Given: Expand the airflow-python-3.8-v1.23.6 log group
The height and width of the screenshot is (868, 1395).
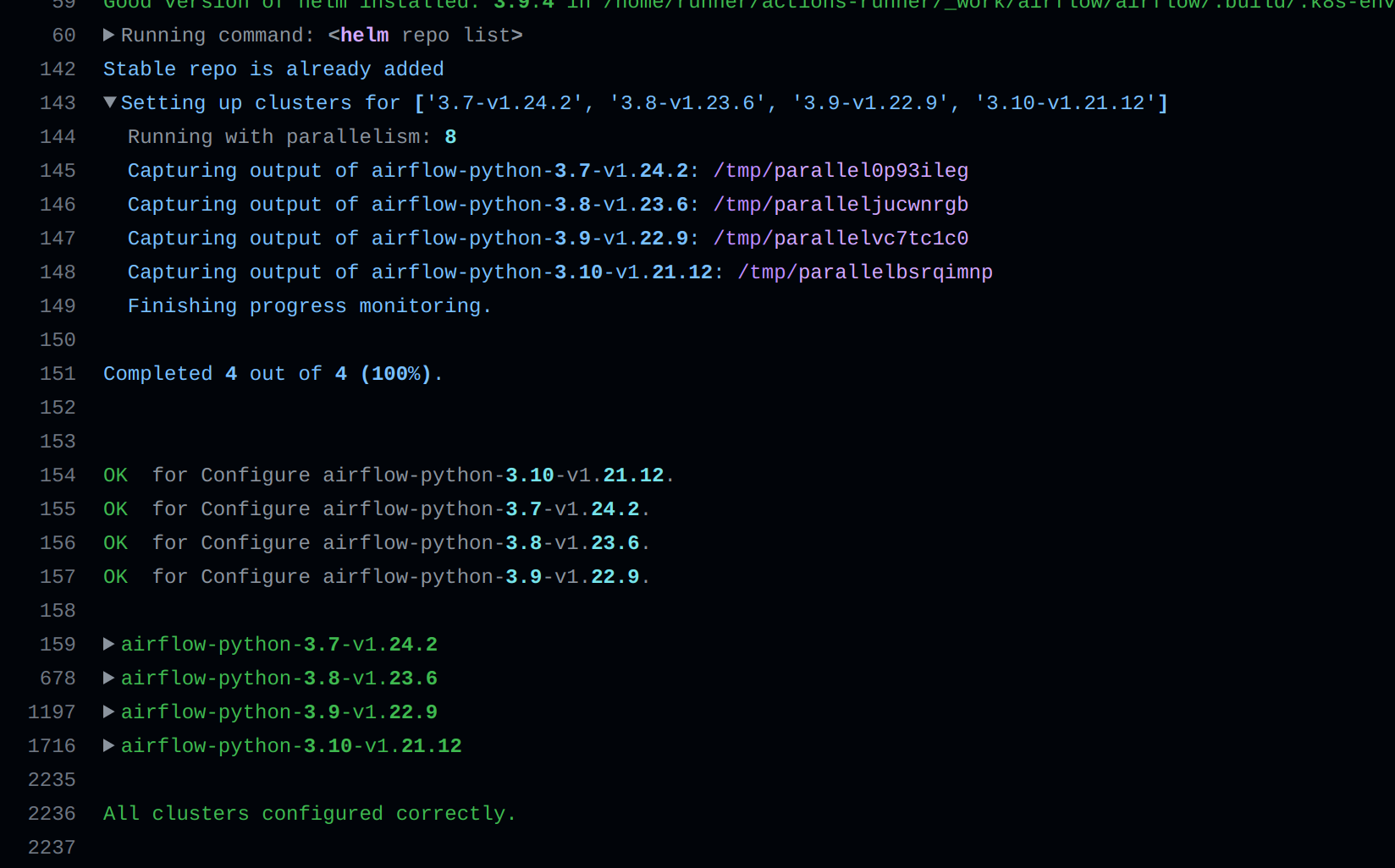Looking at the screenshot, I should (x=109, y=678).
